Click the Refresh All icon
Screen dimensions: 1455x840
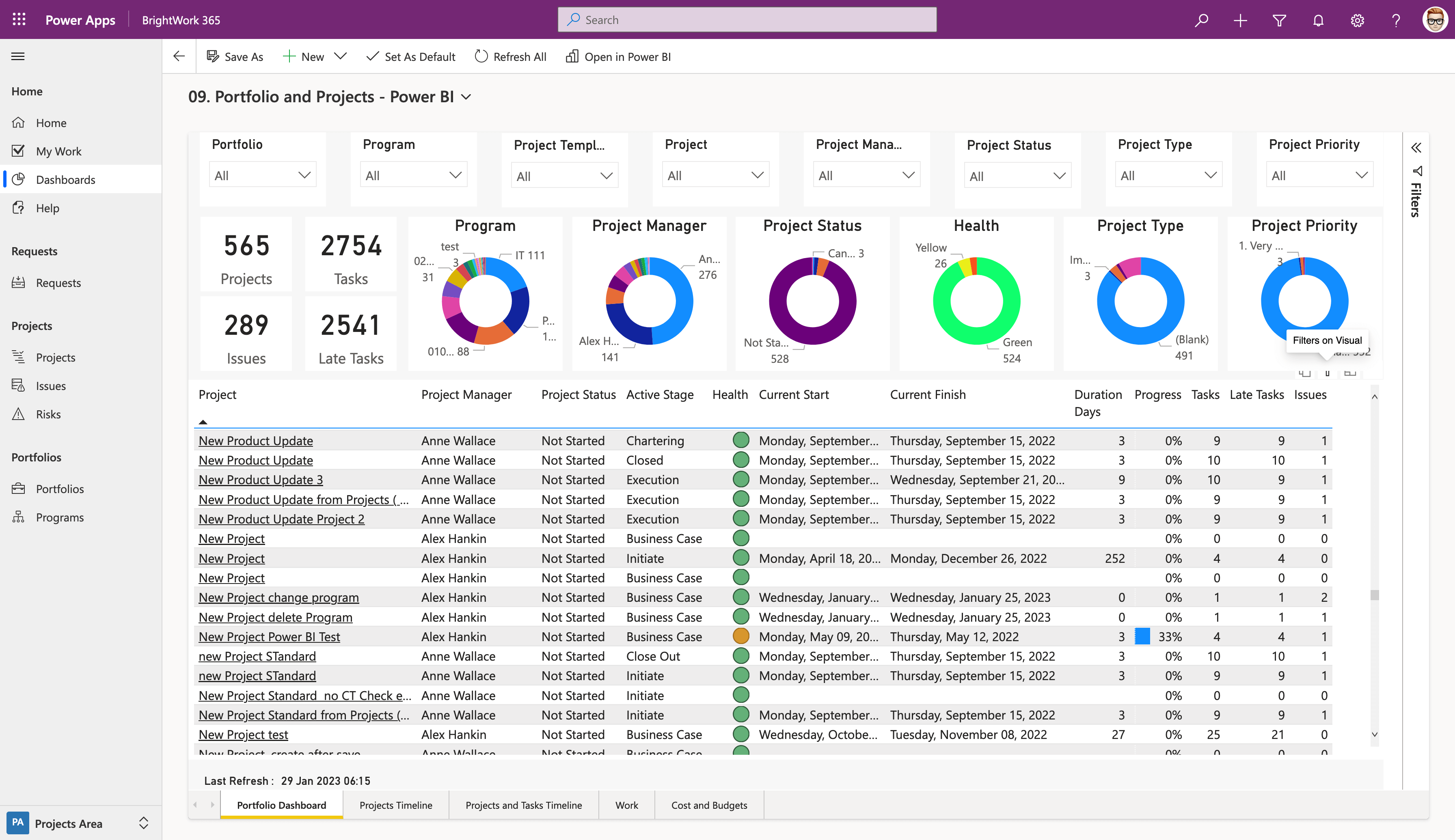point(481,56)
